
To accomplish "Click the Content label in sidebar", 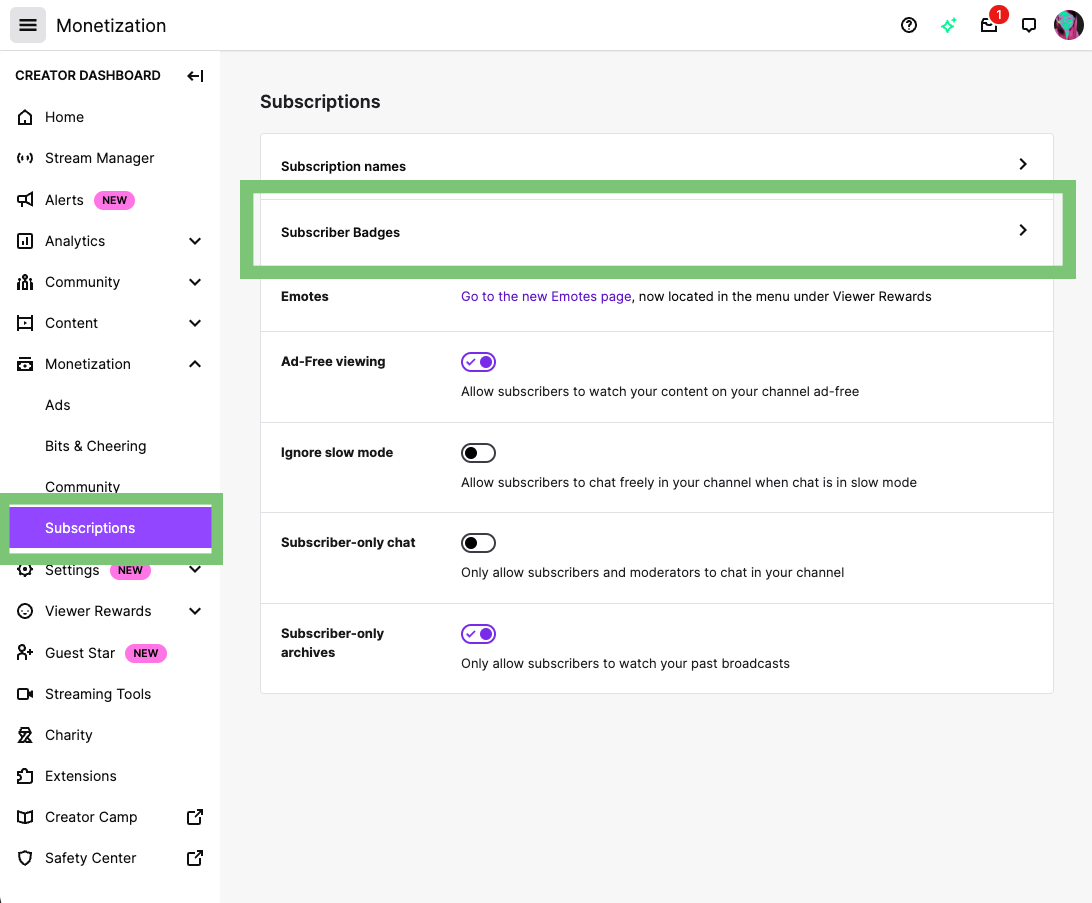I will pyautogui.click(x=71, y=323).
